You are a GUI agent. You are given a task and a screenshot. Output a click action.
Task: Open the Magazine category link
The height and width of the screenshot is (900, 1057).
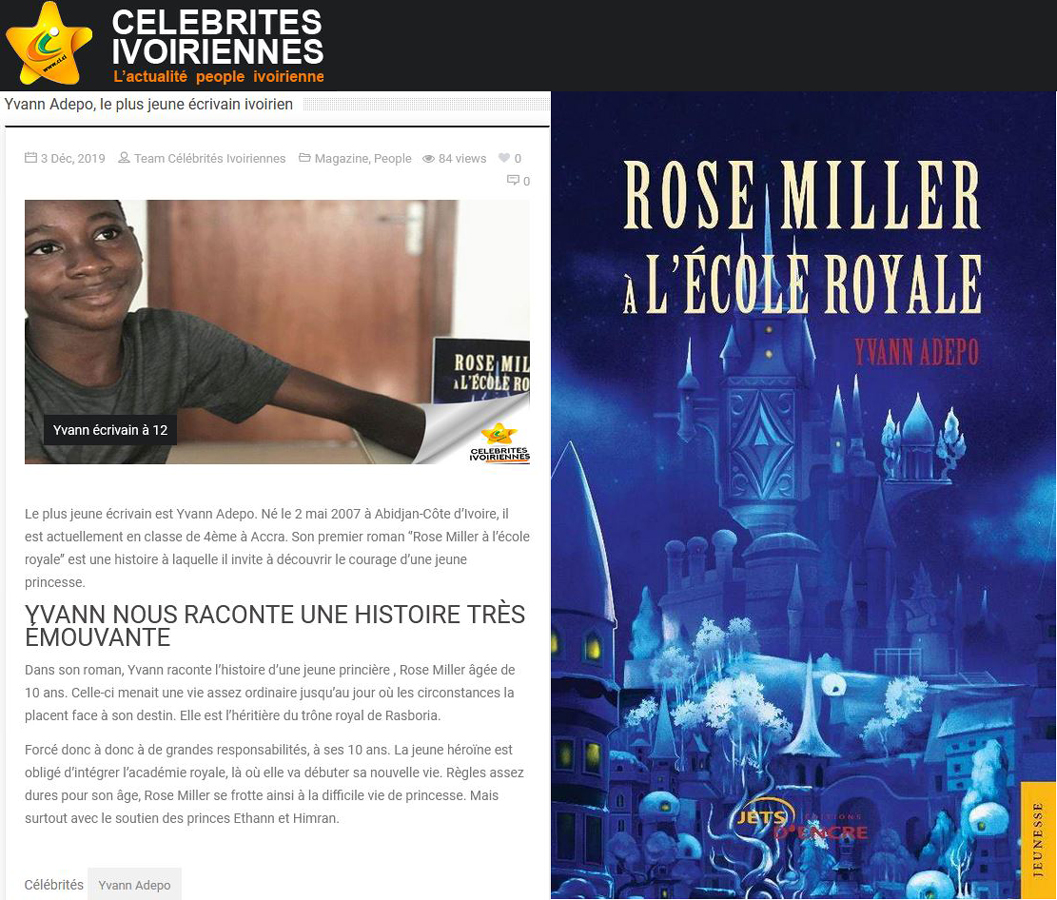pyautogui.click(x=341, y=158)
